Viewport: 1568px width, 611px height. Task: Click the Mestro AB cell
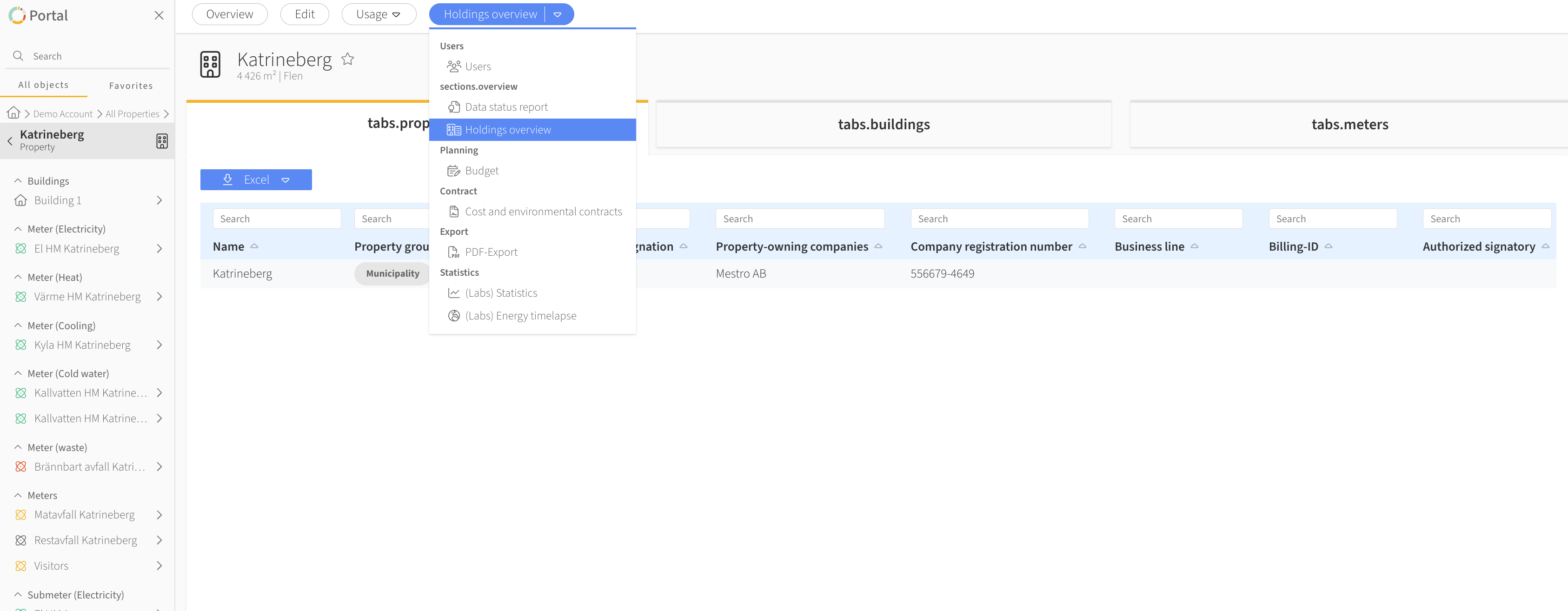tap(741, 273)
